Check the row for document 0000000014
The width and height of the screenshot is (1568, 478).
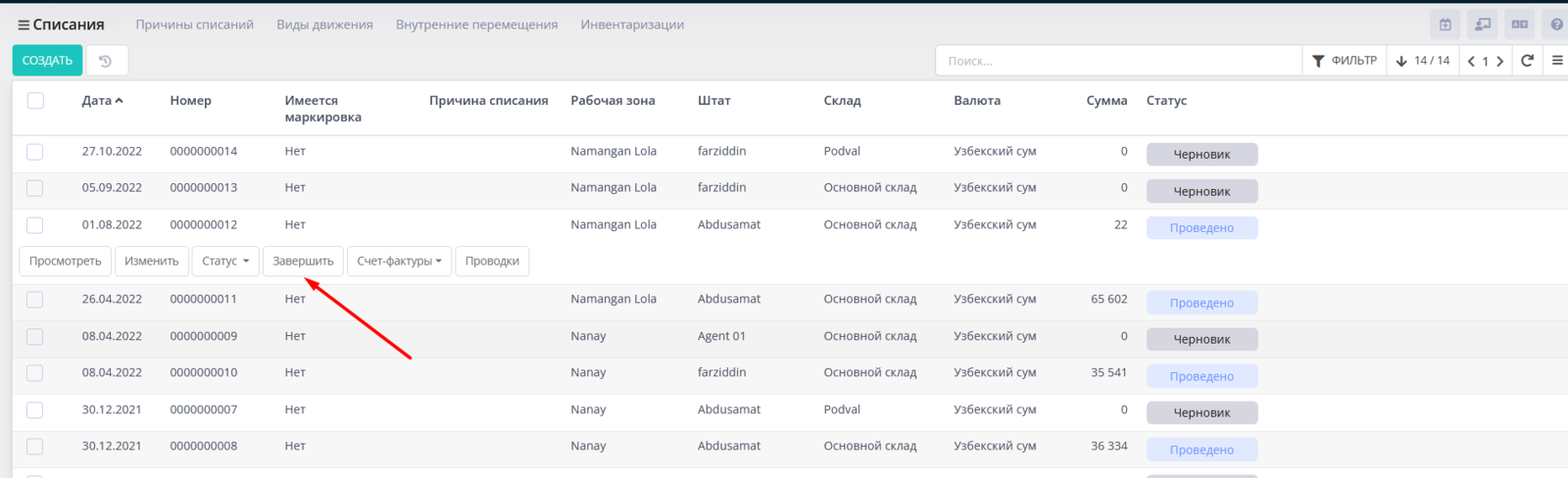[35, 152]
